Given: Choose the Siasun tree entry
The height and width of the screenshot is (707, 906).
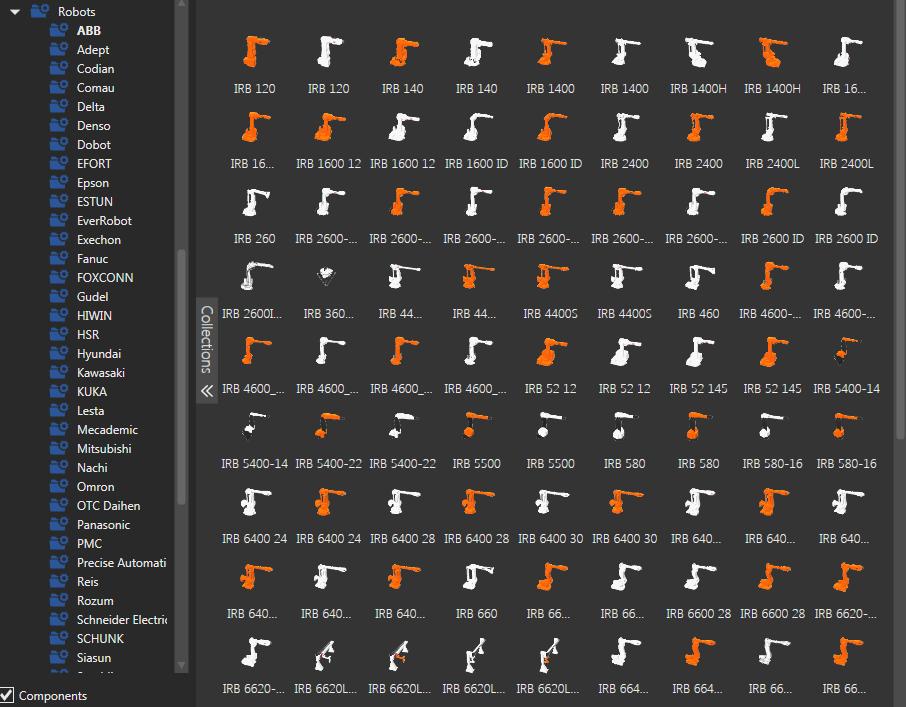Looking at the screenshot, I should pos(94,658).
